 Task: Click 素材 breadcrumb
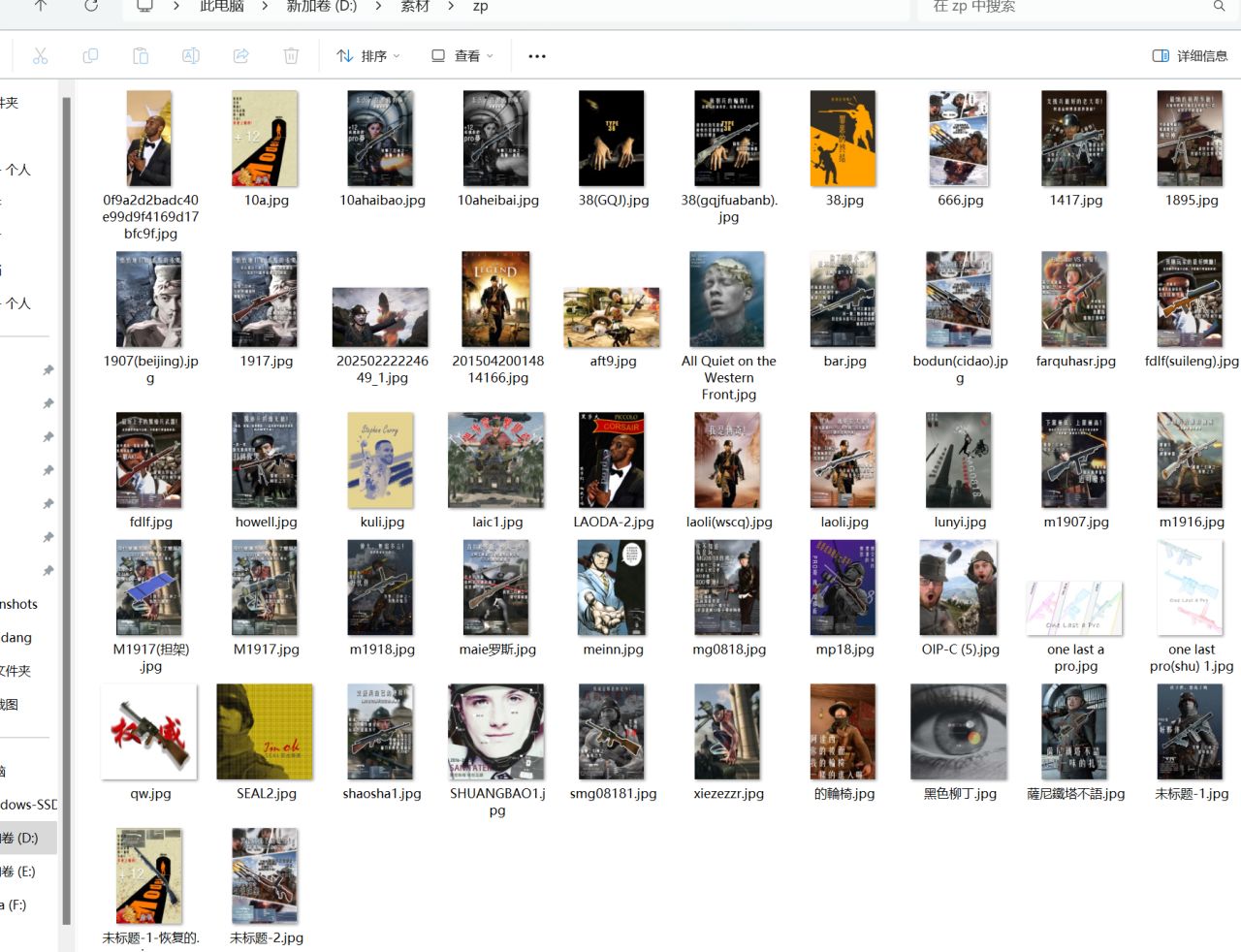415,6
